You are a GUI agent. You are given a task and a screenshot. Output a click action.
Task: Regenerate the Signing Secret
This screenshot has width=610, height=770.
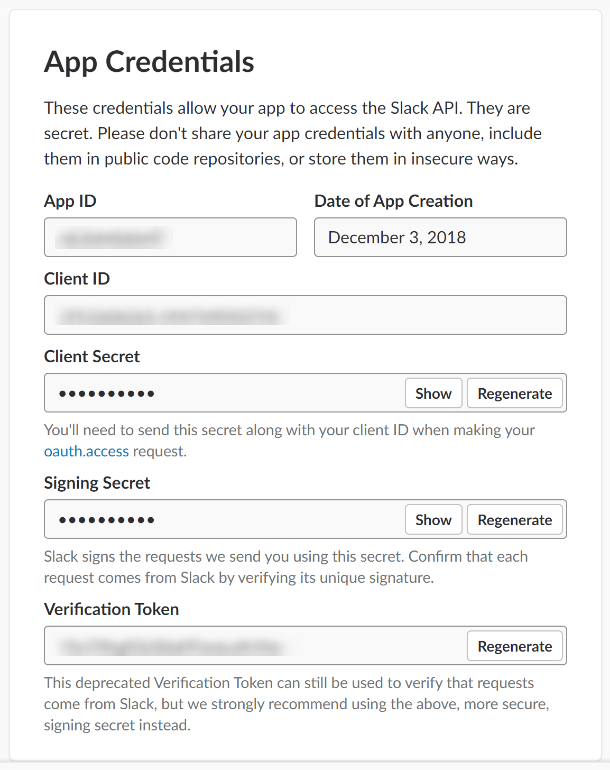click(x=515, y=519)
